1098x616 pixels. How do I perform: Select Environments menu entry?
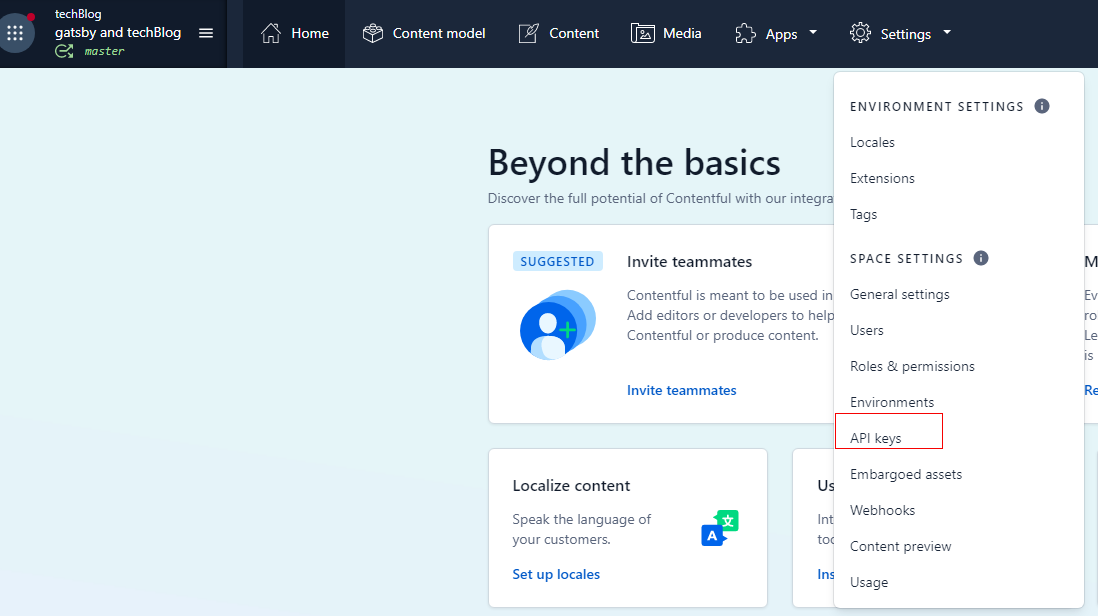[892, 402]
